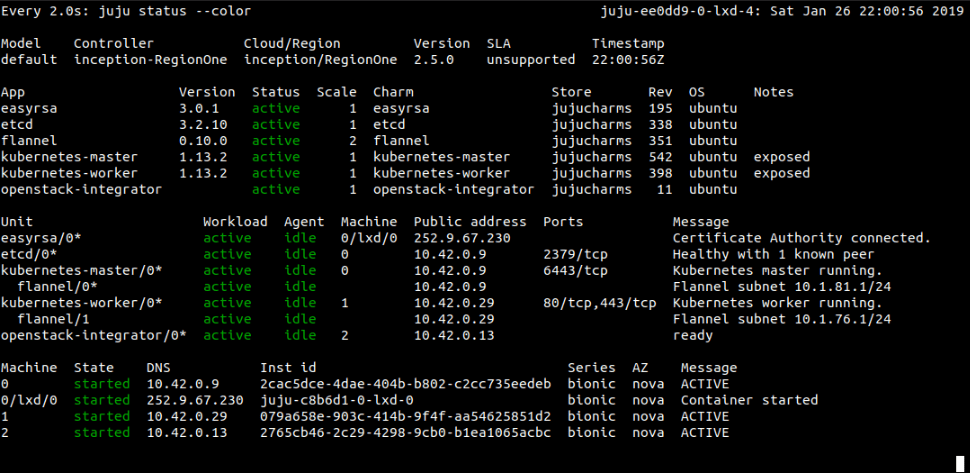
Task: Click the port '6443/tcp'
Action: (575, 270)
